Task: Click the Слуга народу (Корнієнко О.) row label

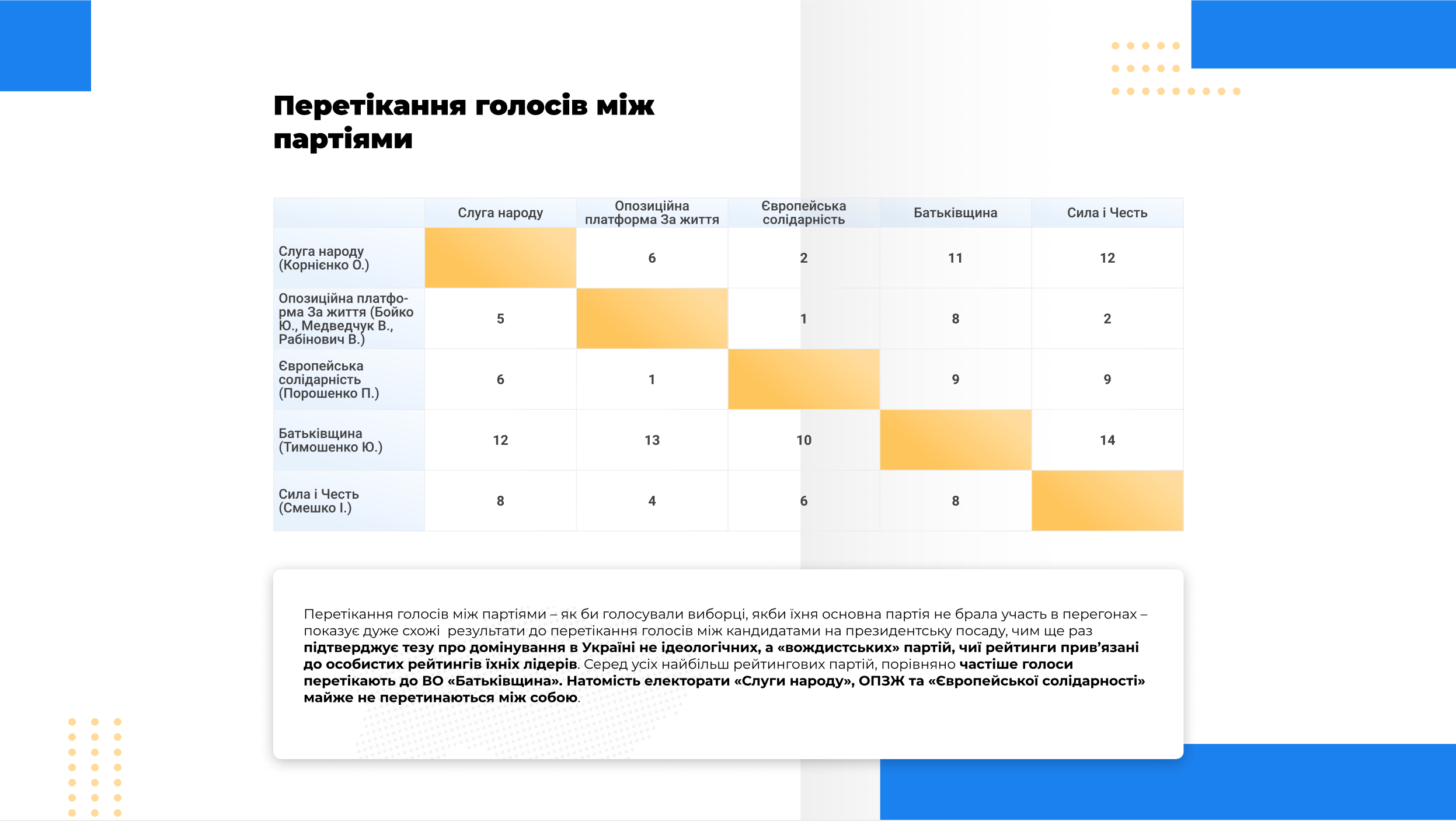Action: (x=324, y=258)
